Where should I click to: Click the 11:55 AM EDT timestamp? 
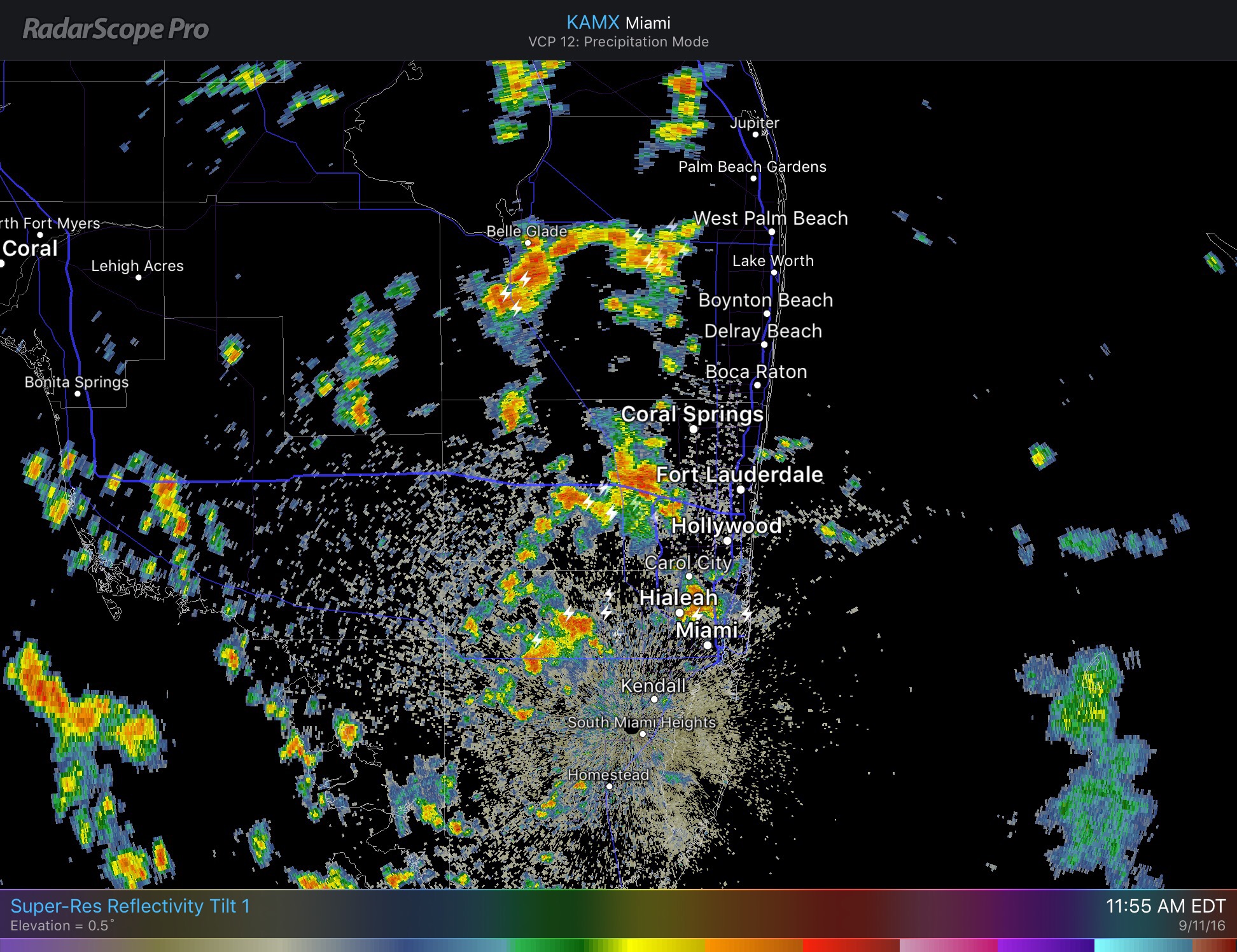(x=1165, y=906)
